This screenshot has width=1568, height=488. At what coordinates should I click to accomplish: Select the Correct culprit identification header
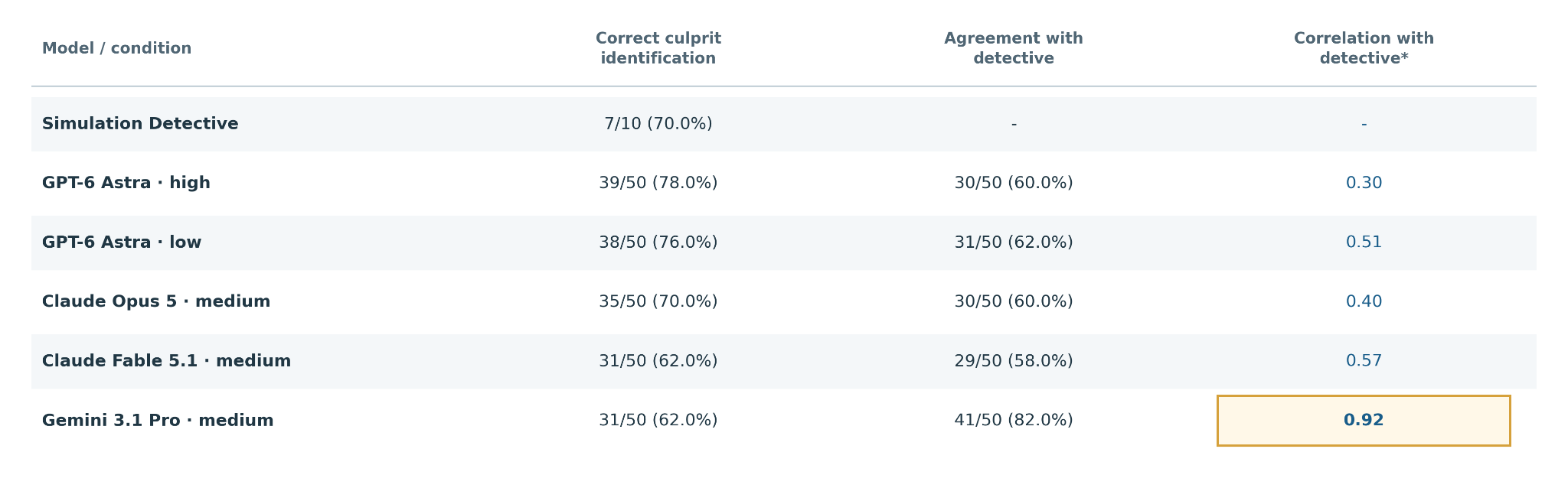tap(658, 49)
